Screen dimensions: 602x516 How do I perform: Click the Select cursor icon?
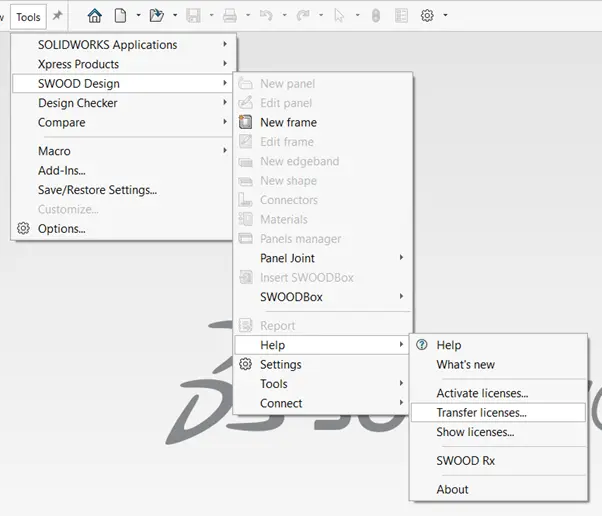pos(339,16)
